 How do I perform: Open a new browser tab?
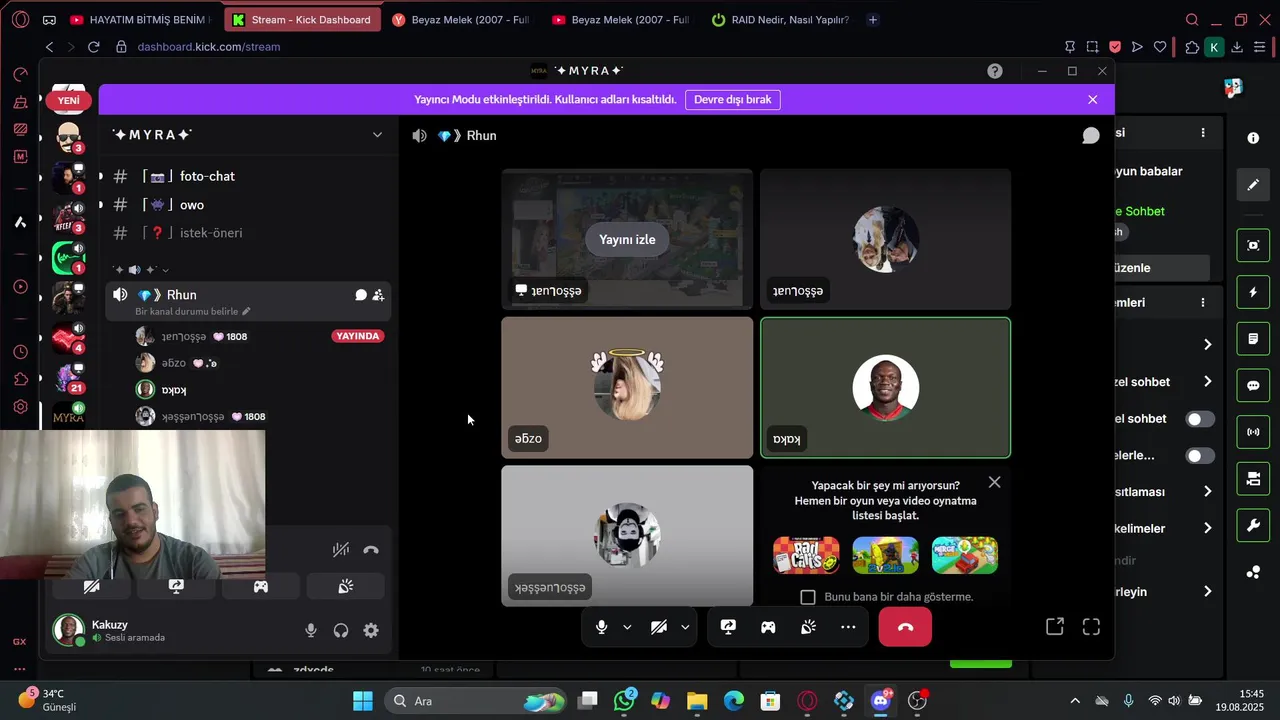(873, 19)
